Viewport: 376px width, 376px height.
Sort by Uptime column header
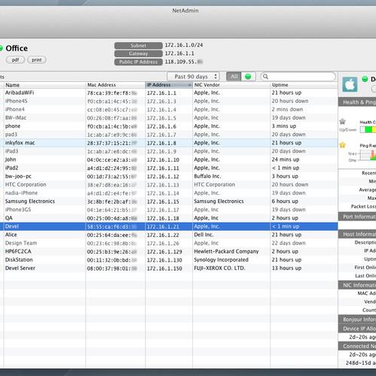(x=304, y=85)
